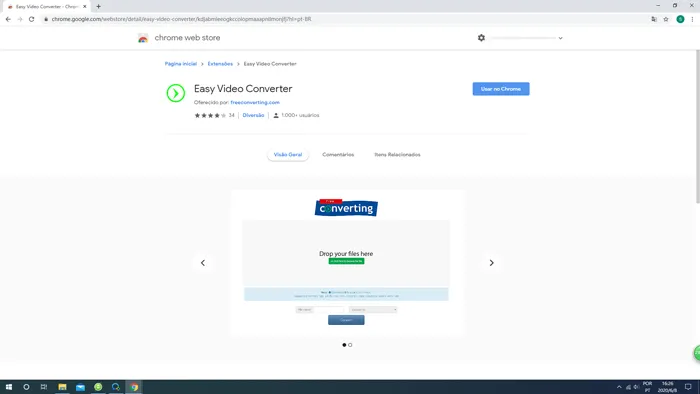Close the Easy Video Converter tab
The width and height of the screenshot is (700, 394).
point(84,7)
